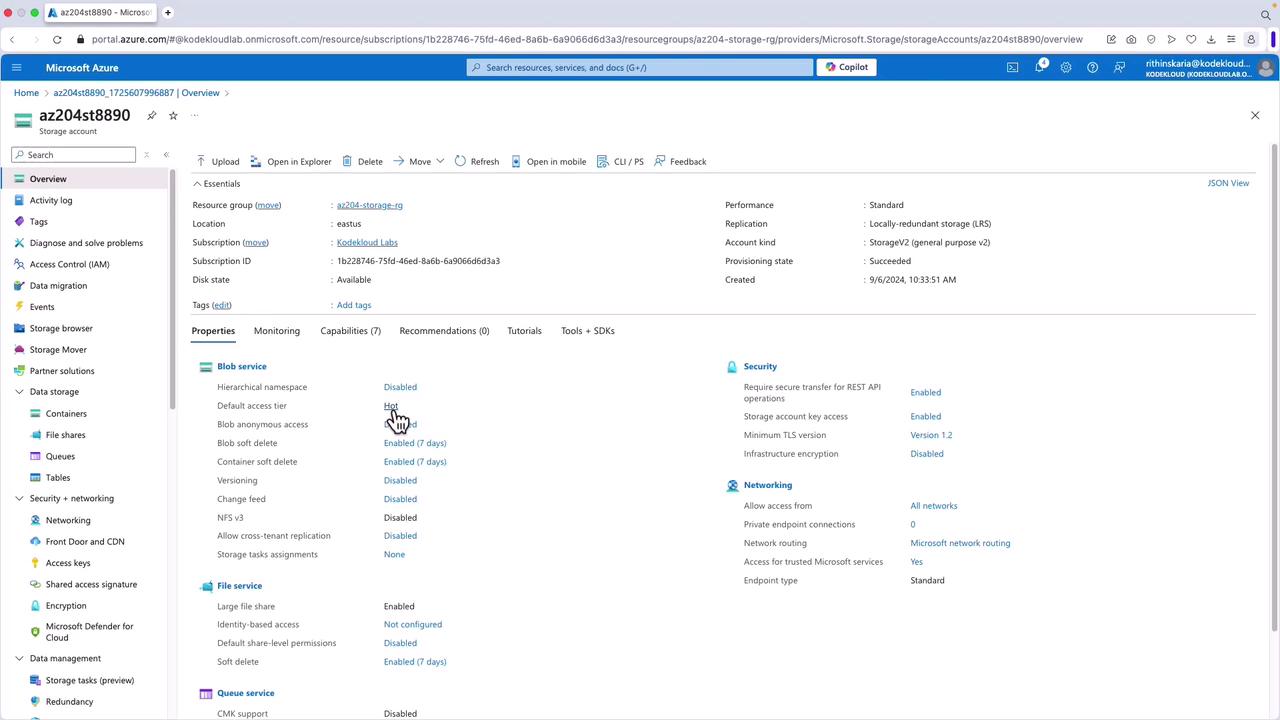
Task: Open the Move dropdown arrow
Action: click(x=440, y=161)
